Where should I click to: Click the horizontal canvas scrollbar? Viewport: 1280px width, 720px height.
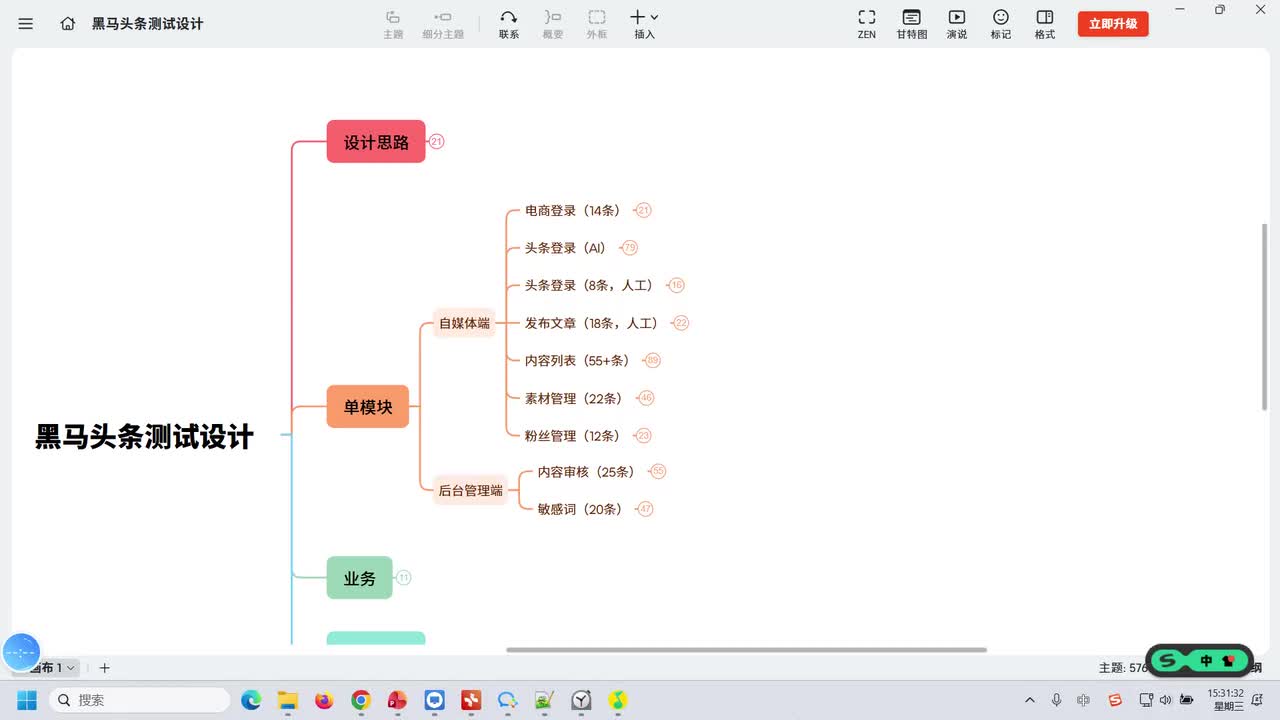click(746, 650)
